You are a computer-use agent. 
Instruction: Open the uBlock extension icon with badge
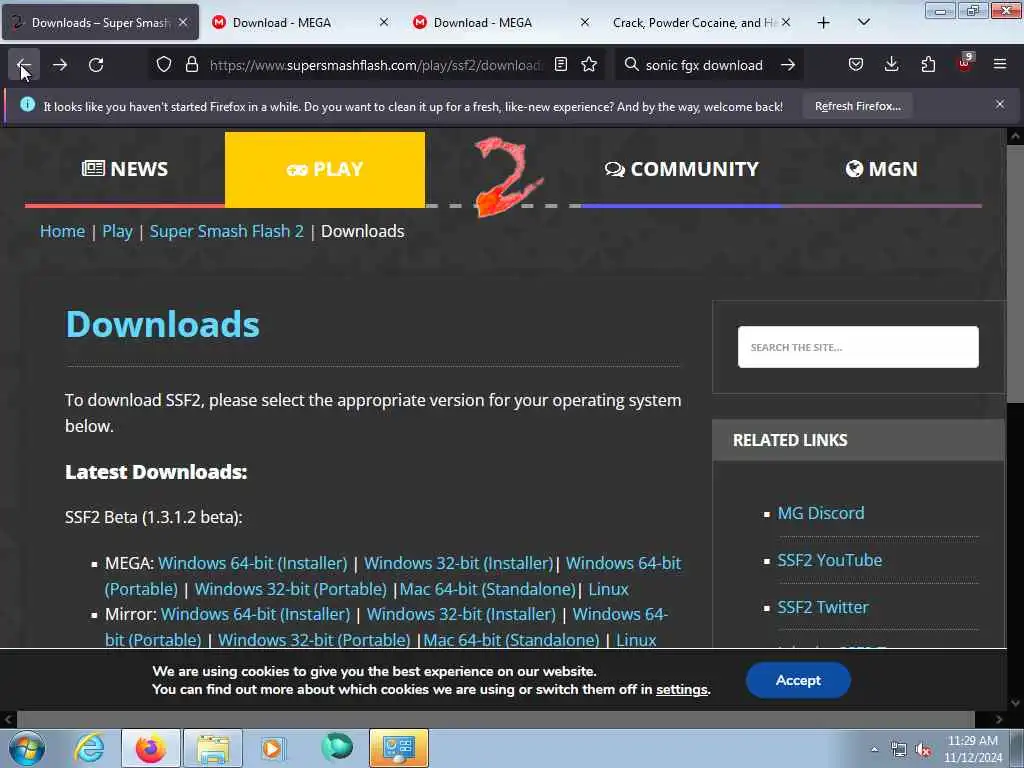pos(965,63)
